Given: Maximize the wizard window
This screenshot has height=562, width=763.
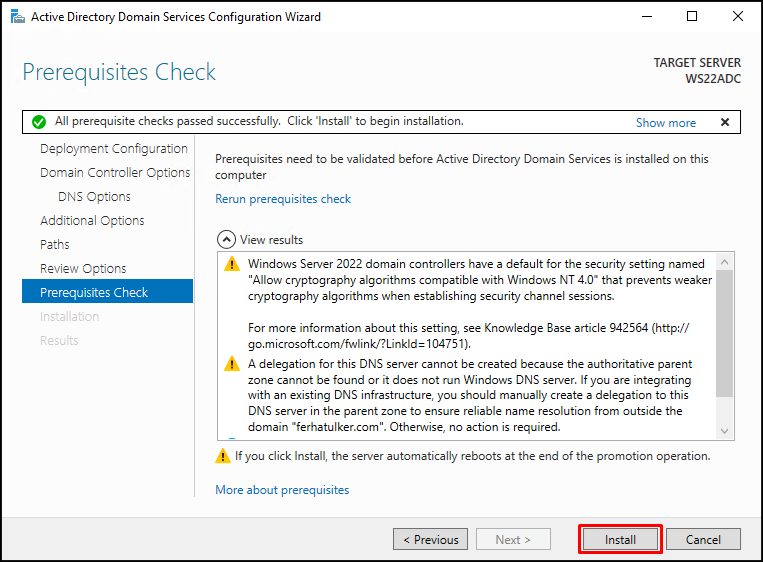Looking at the screenshot, I should coord(691,16).
